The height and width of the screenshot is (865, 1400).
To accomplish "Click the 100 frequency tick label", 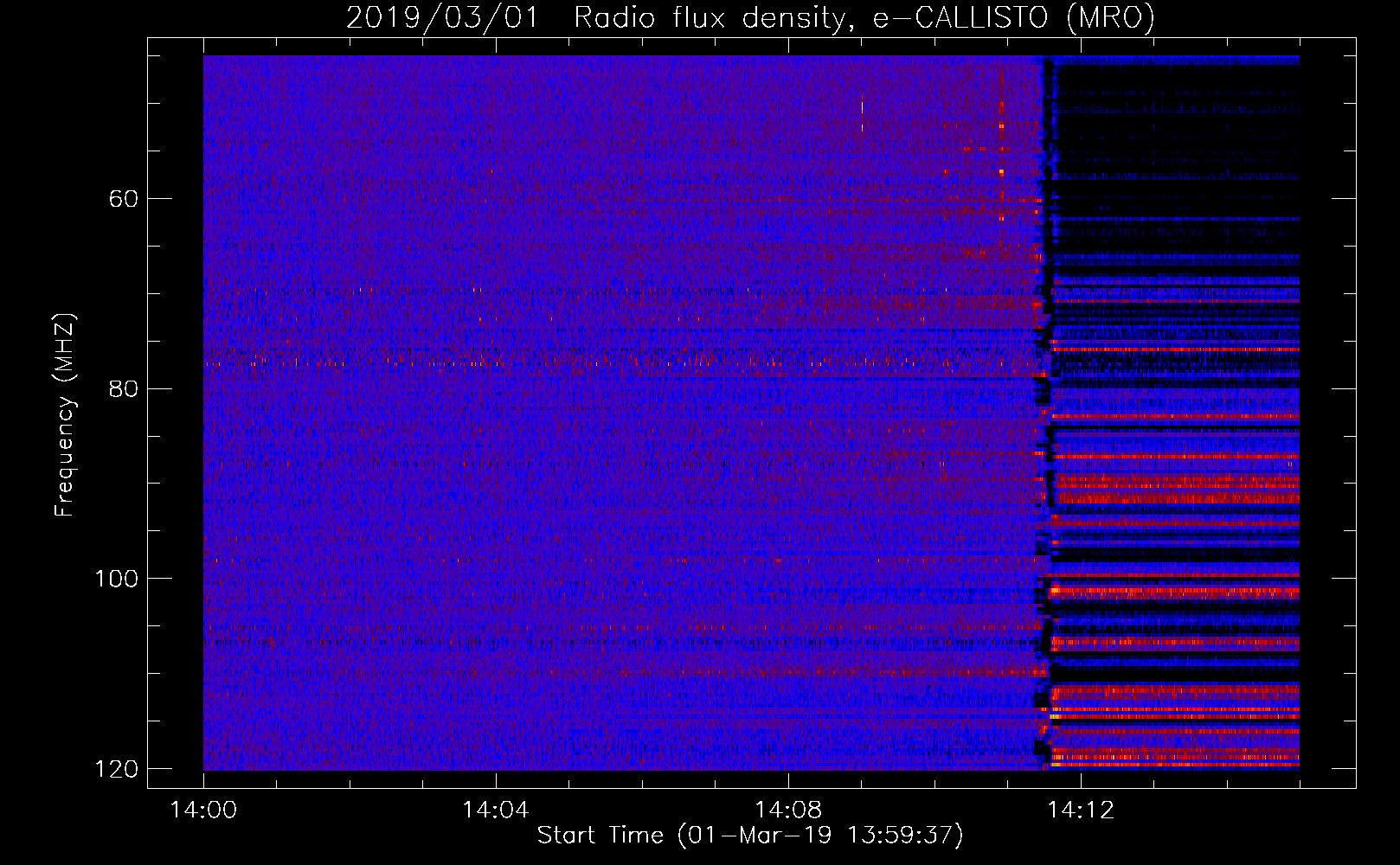I will coord(116,579).
